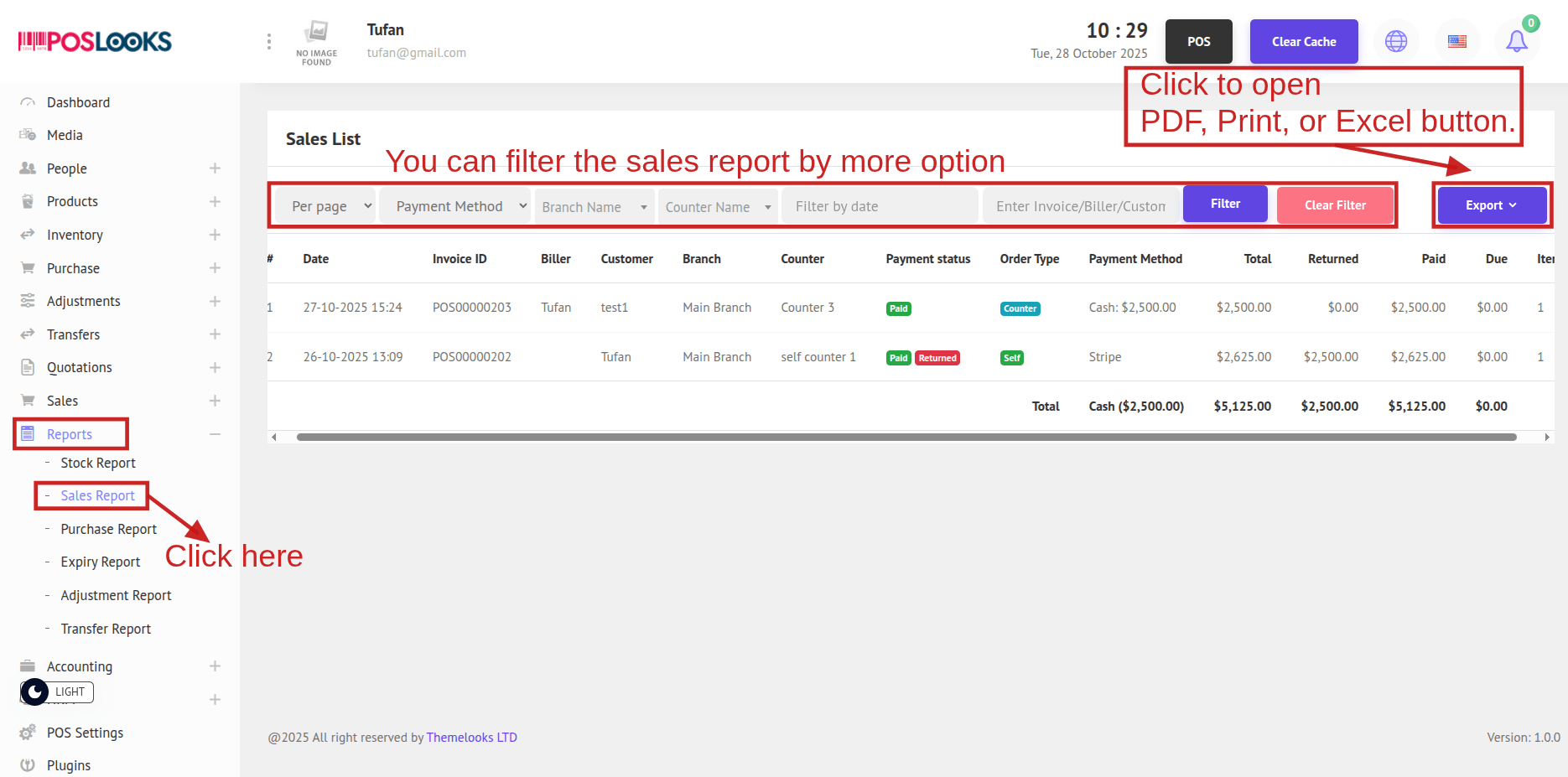The image size is (1568, 777).
Task: Open the Export dropdown button
Action: tap(1491, 205)
